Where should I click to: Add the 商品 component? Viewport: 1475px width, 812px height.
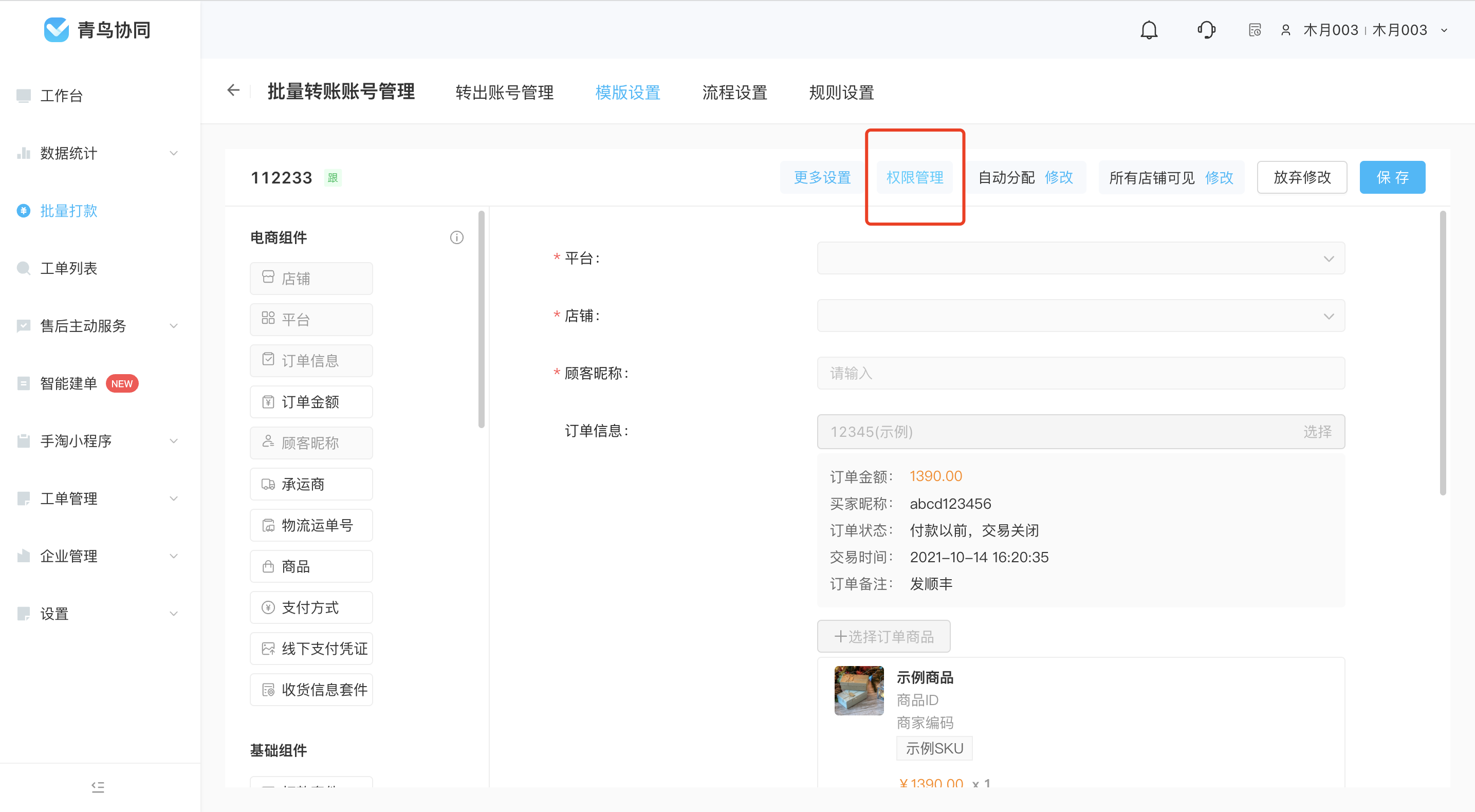click(311, 566)
